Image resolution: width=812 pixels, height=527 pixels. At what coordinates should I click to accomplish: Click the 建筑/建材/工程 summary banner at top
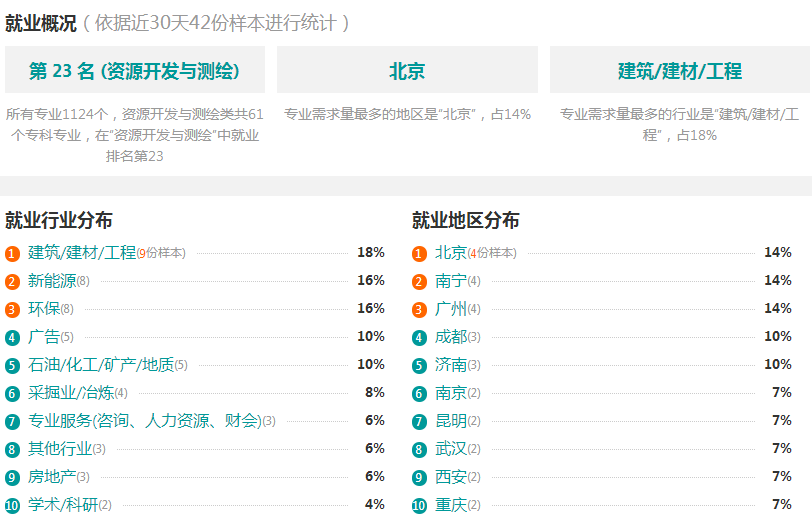pos(679,70)
